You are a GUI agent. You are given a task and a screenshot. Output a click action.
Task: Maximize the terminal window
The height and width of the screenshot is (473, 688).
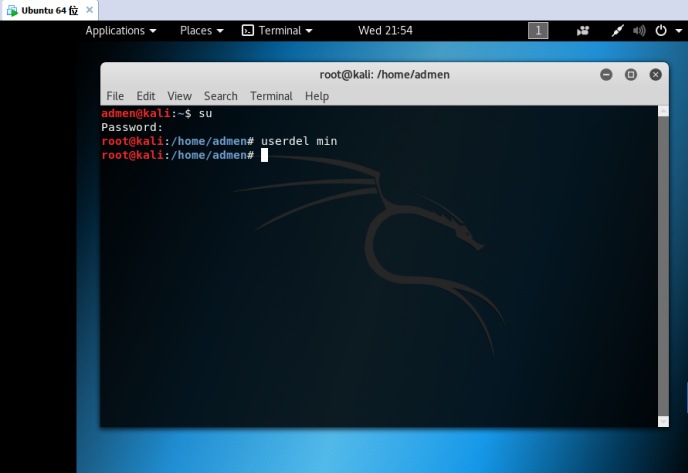tap(631, 75)
